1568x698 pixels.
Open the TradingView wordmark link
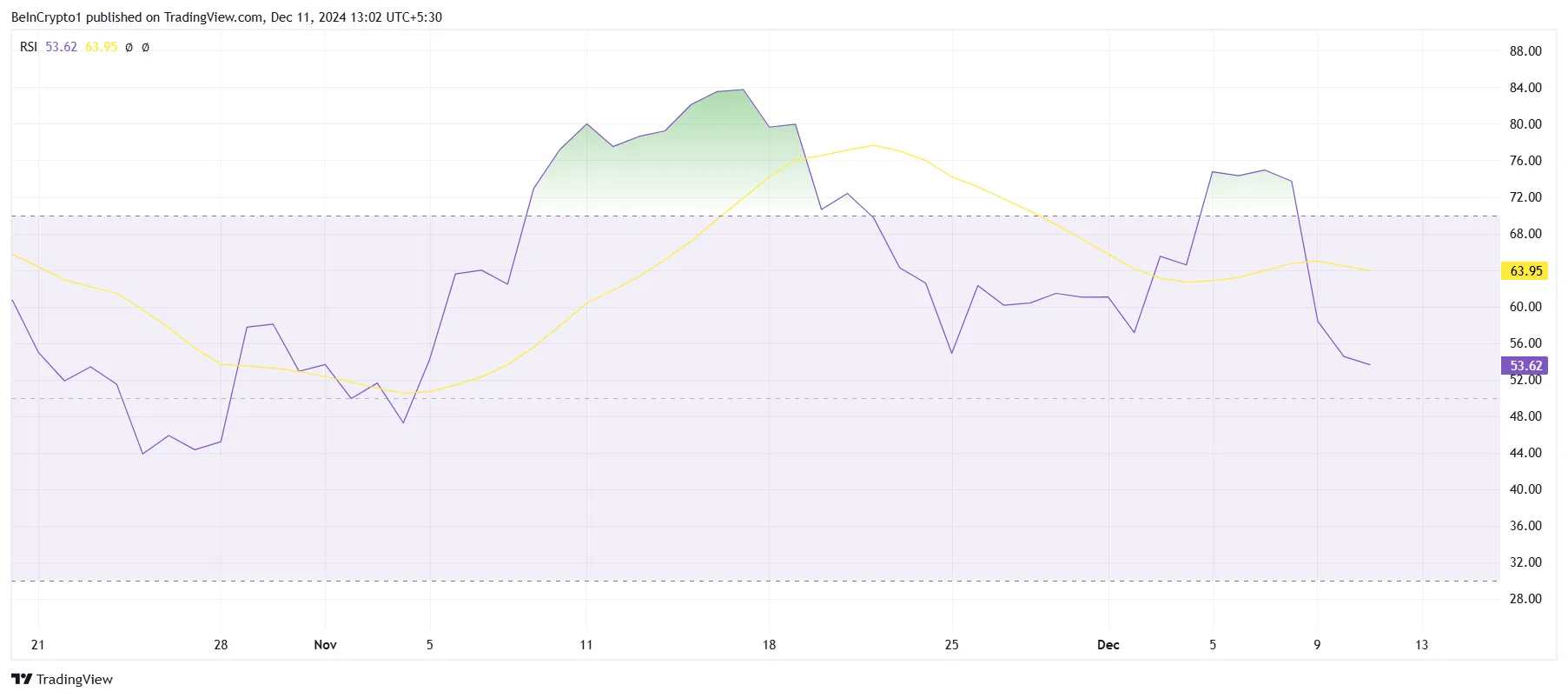[x=75, y=679]
